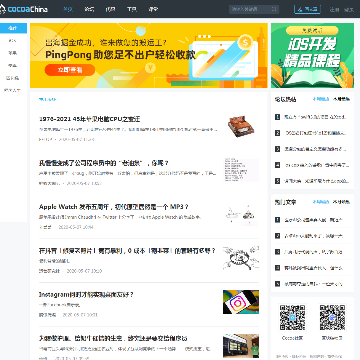Open article '1970-2021 45年...电脑CPU之变迁'
Viewport: 360px width, 360px height.
(90, 119)
